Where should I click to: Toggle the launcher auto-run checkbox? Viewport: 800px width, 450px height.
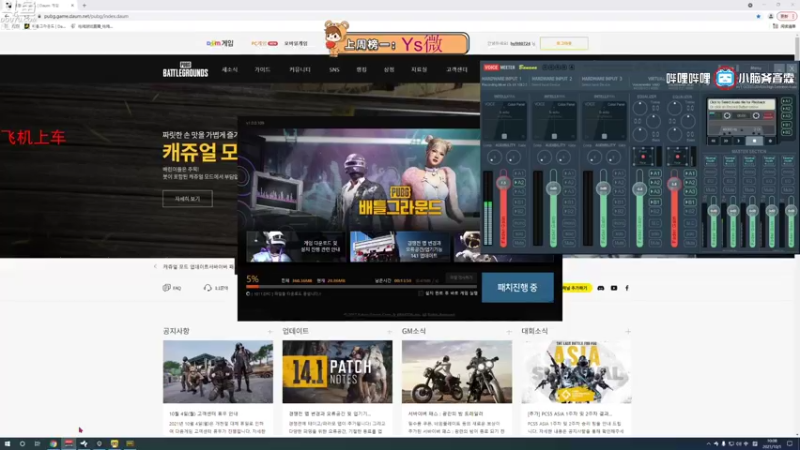click(x=420, y=293)
